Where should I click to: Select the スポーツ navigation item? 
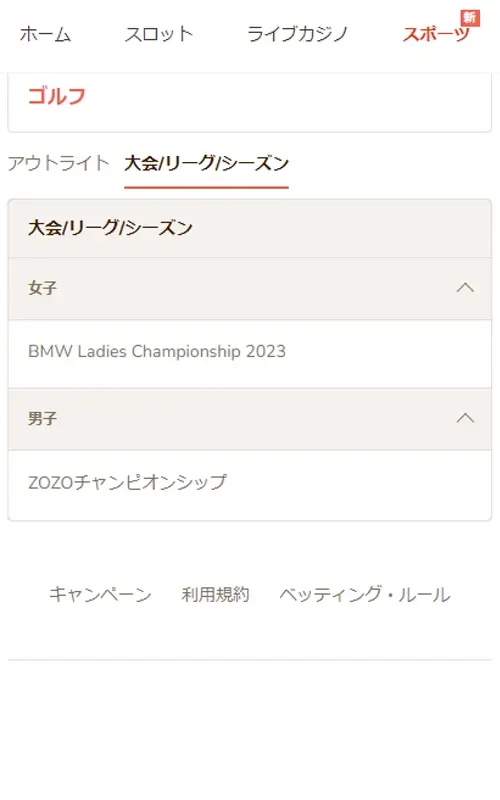pos(436,35)
